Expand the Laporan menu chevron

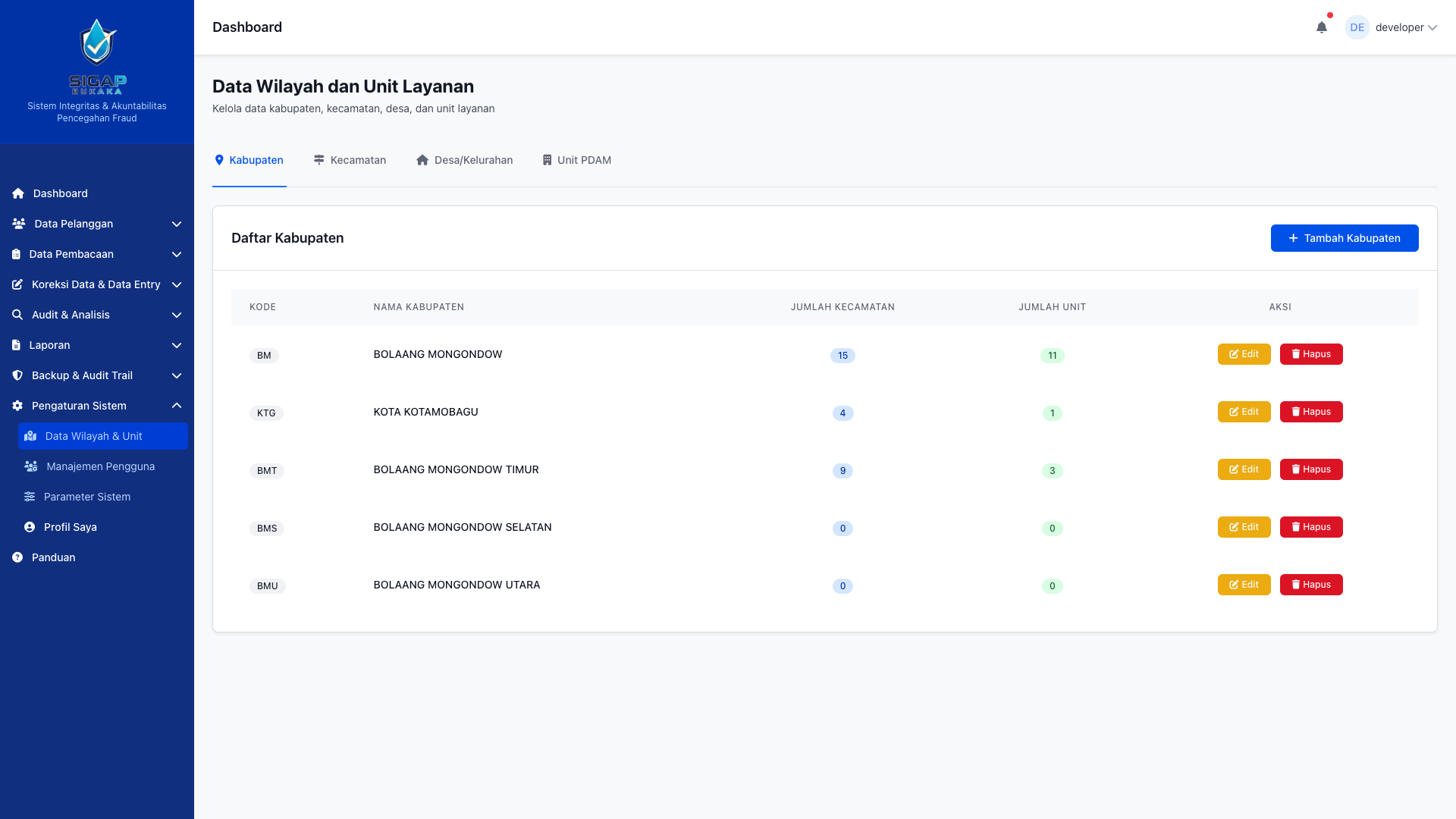[177, 345]
